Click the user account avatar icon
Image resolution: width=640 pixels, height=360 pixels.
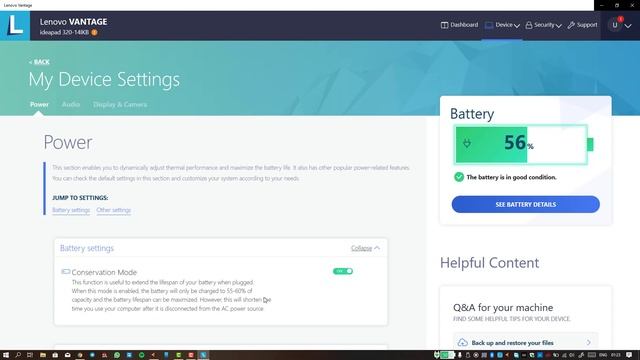click(x=615, y=25)
